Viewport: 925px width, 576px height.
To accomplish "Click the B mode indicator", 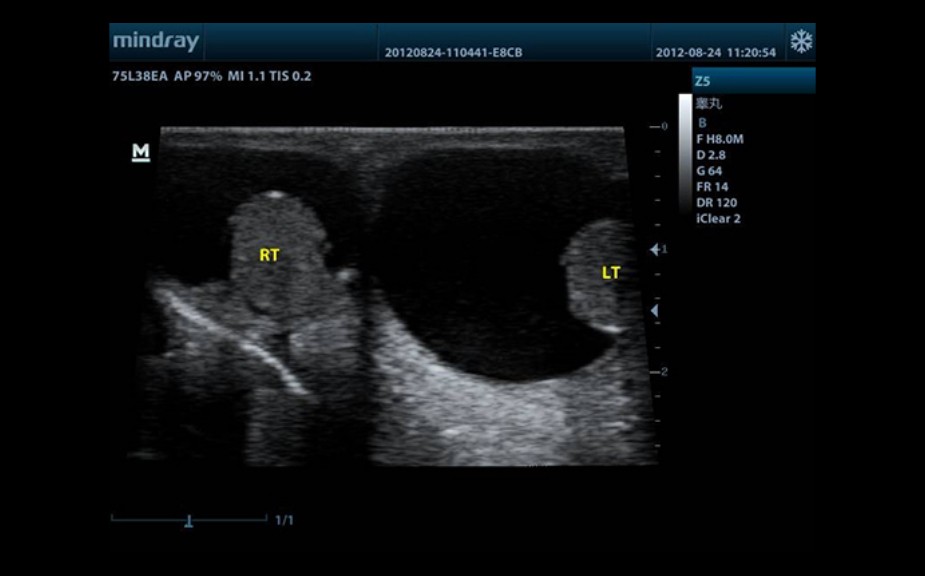I will coord(702,123).
